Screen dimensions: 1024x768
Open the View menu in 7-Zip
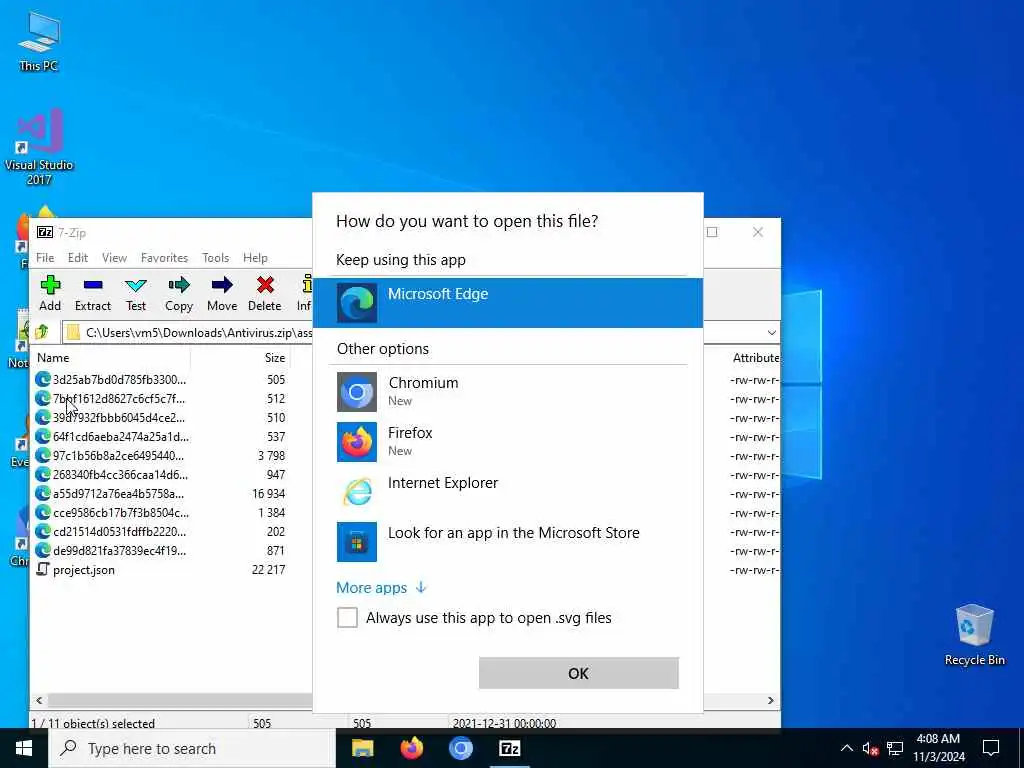click(114, 258)
